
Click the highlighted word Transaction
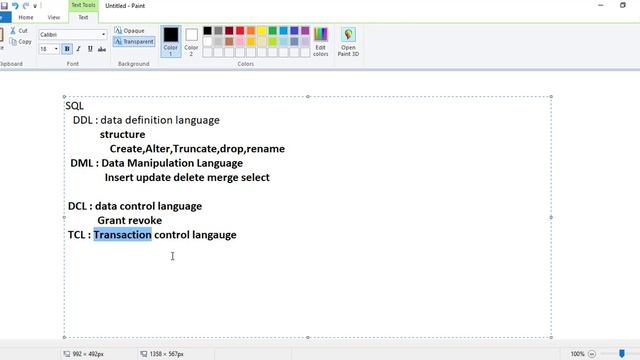click(x=122, y=235)
